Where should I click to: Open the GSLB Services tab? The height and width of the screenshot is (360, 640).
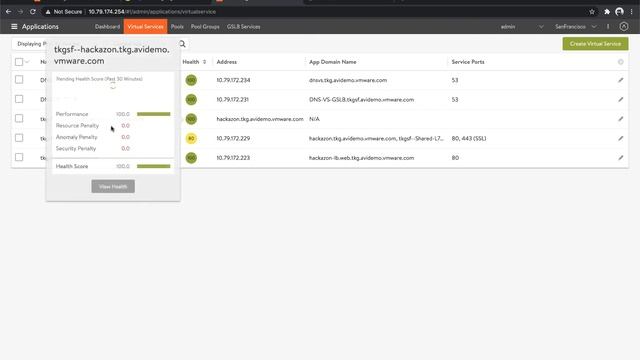pos(243,27)
